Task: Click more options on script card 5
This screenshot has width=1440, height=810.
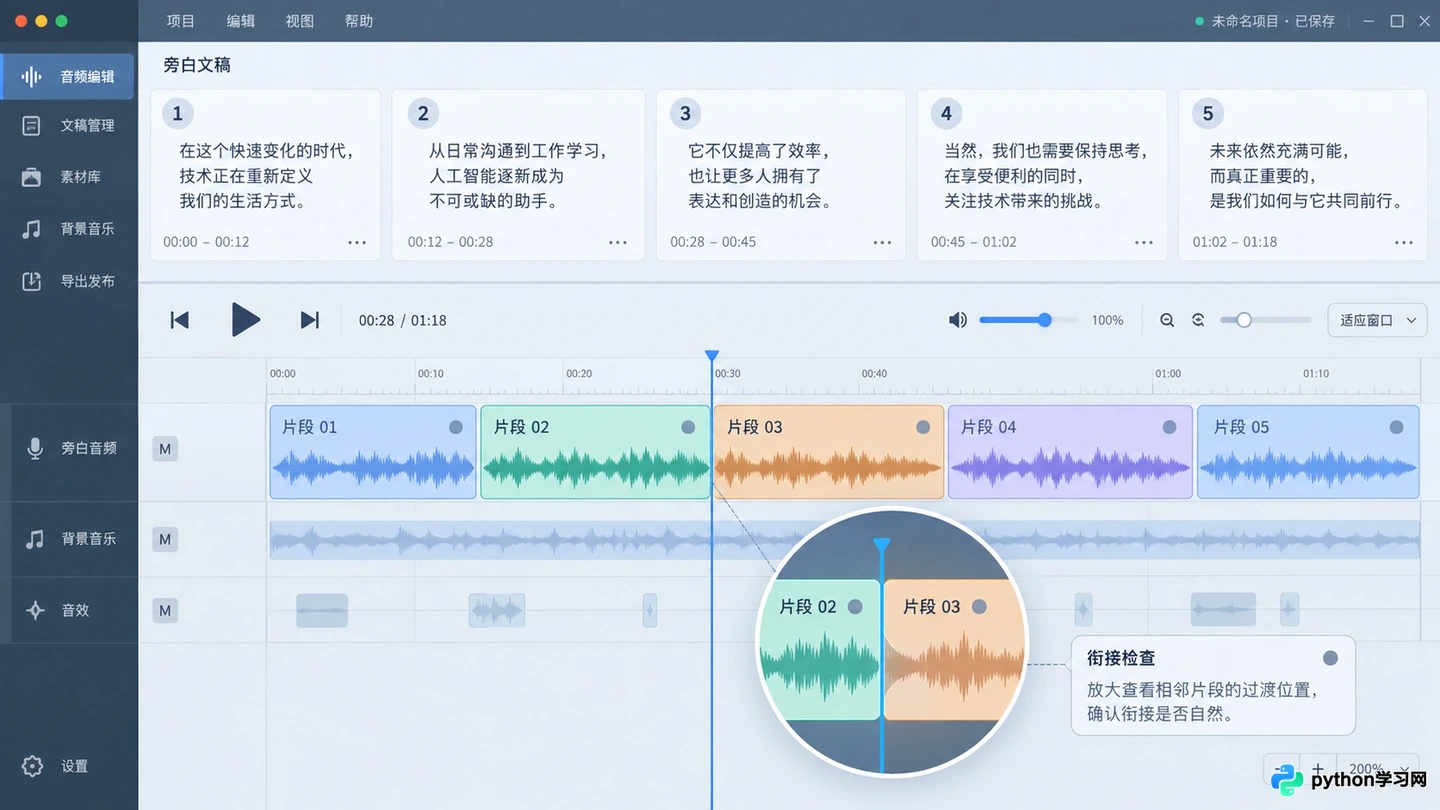Action: coord(1404,242)
